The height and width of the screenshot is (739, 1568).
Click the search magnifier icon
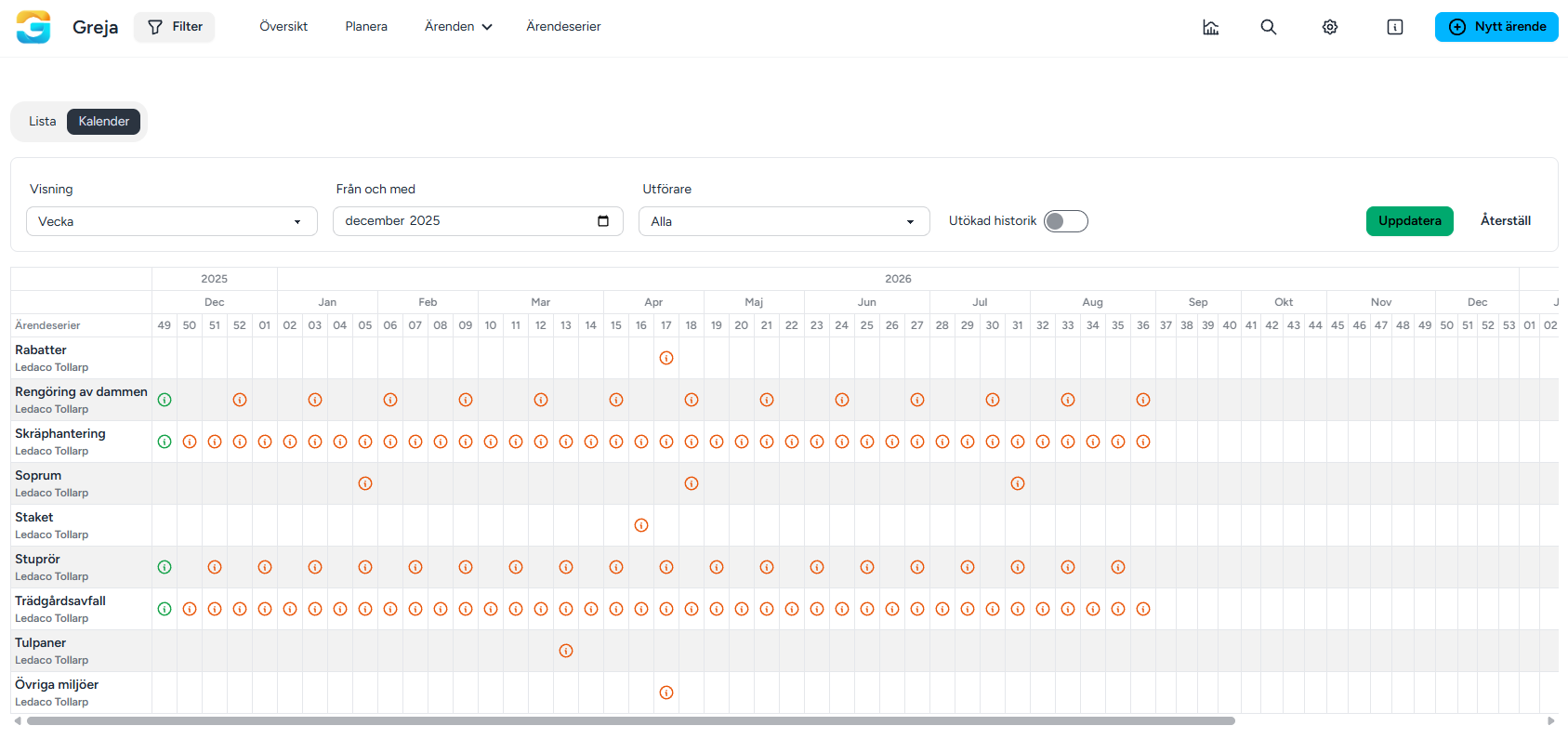pos(1268,27)
